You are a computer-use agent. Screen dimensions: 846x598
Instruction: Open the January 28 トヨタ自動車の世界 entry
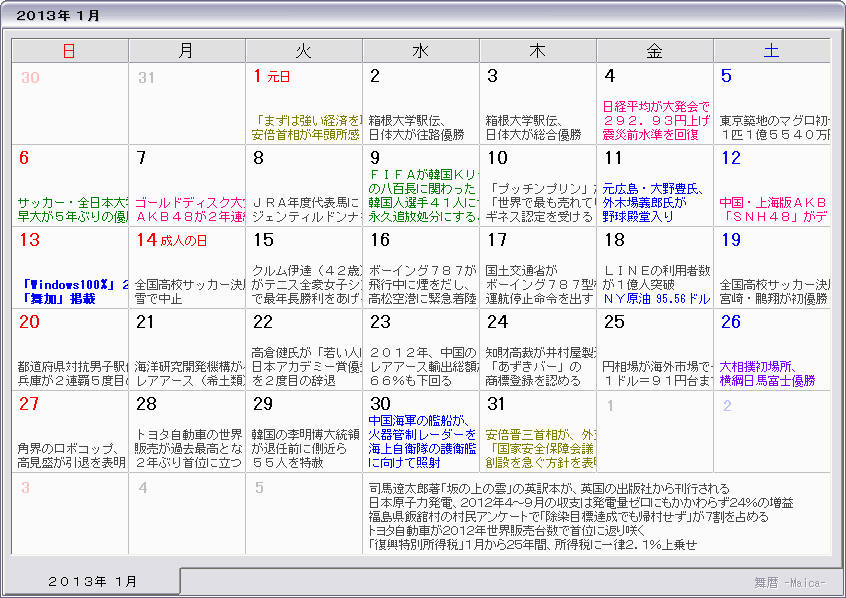pyautogui.click(x=189, y=449)
